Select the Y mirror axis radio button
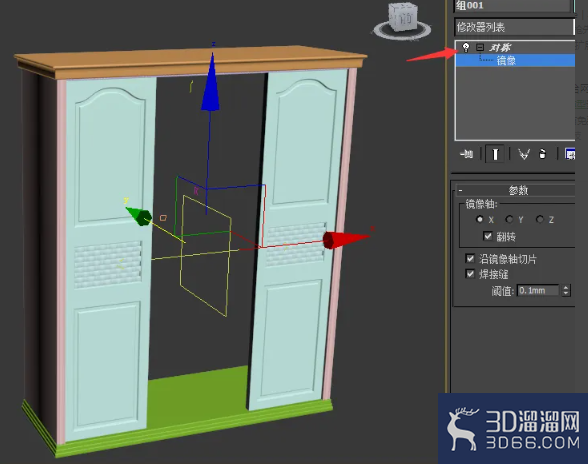588x464 pixels. point(509,219)
